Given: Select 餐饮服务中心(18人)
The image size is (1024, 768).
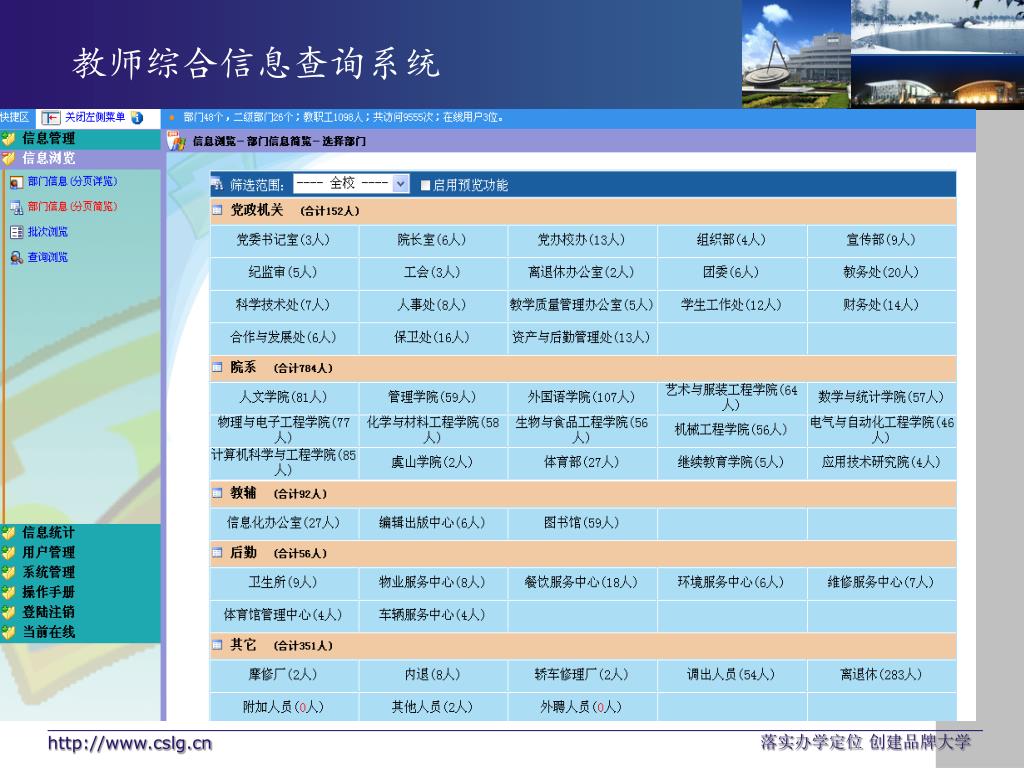Looking at the screenshot, I should 581,583.
